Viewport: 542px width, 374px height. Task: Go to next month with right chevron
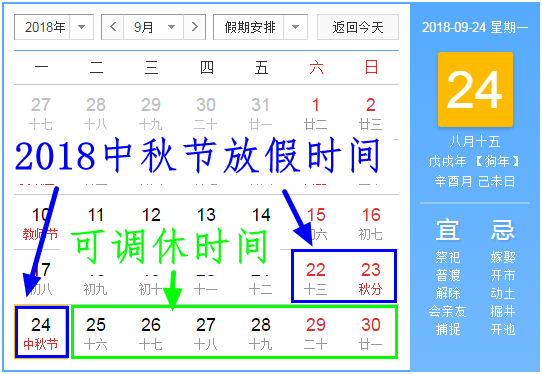195,27
